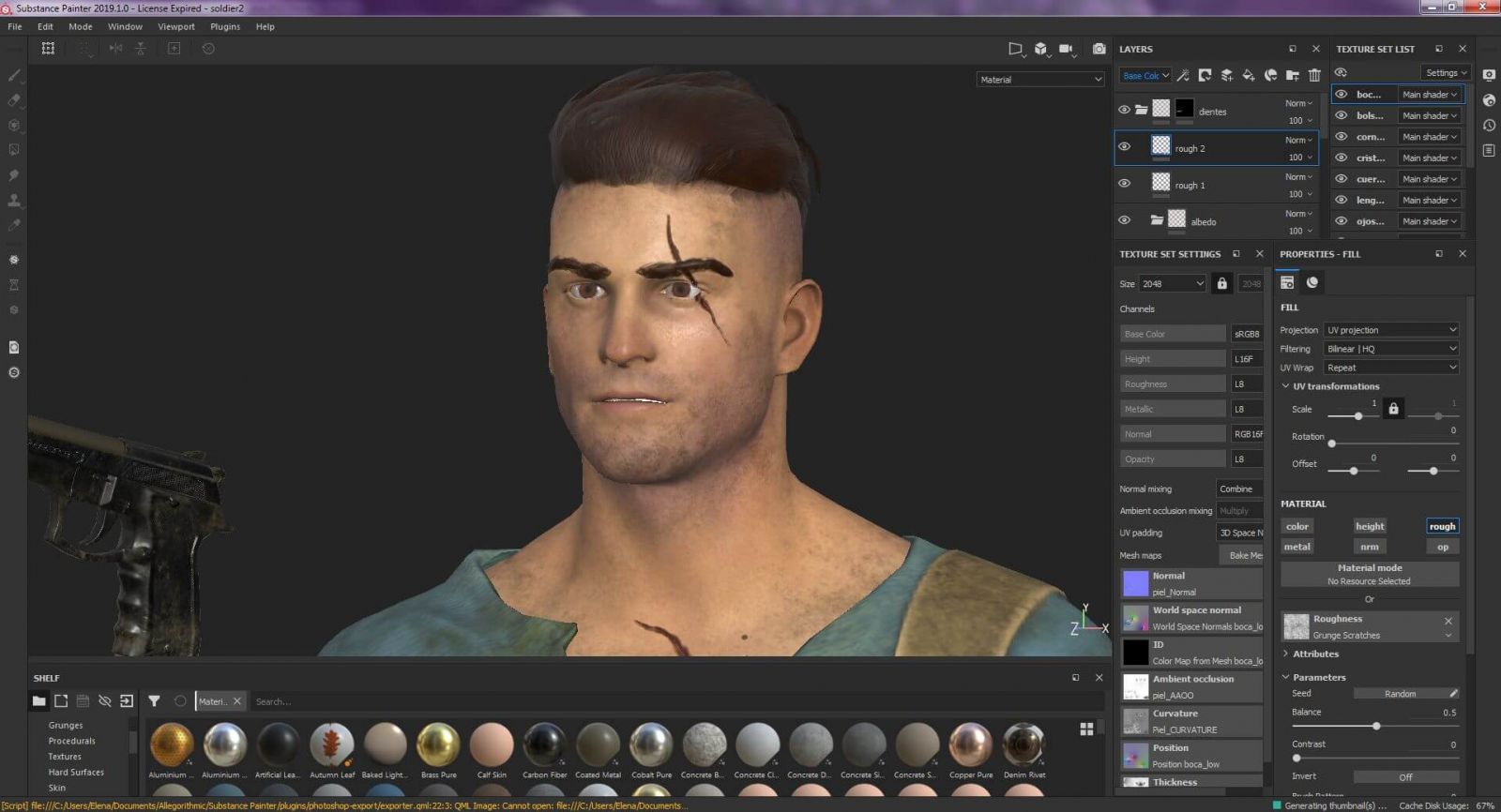Open the 3D cube view mode icon
This screenshot has height=812, width=1501.
click(x=1040, y=49)
